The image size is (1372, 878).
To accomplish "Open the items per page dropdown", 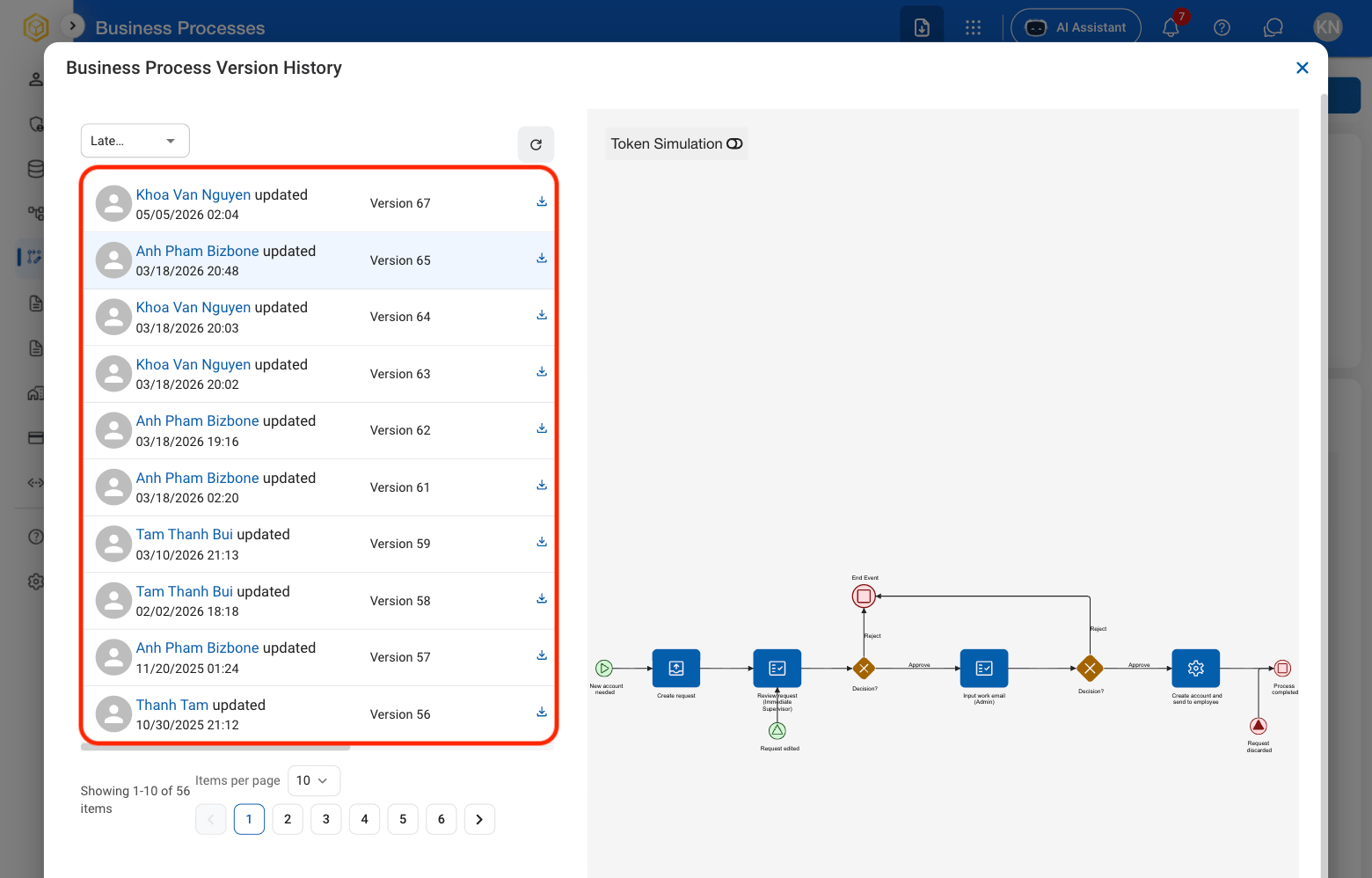I will pos(314,780).
